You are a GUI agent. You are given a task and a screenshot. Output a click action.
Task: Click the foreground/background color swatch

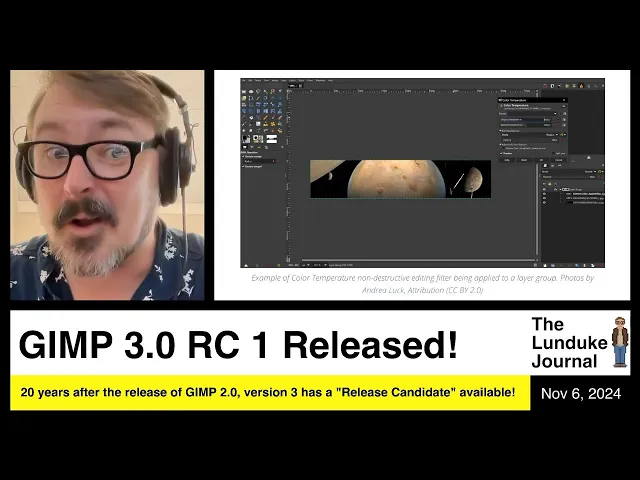point(247,139)
